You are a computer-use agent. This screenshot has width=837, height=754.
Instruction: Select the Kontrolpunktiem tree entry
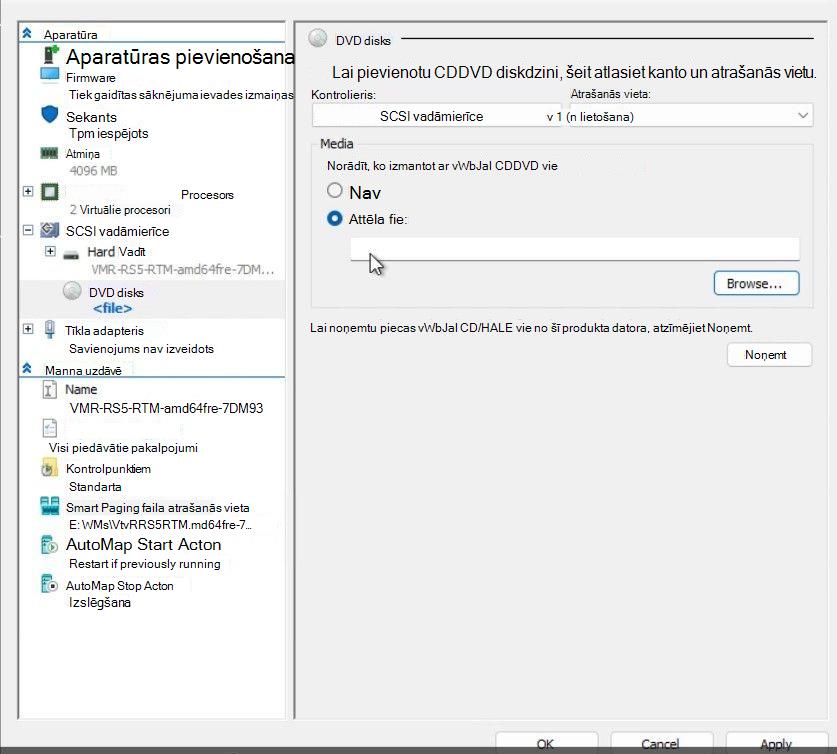108,469
